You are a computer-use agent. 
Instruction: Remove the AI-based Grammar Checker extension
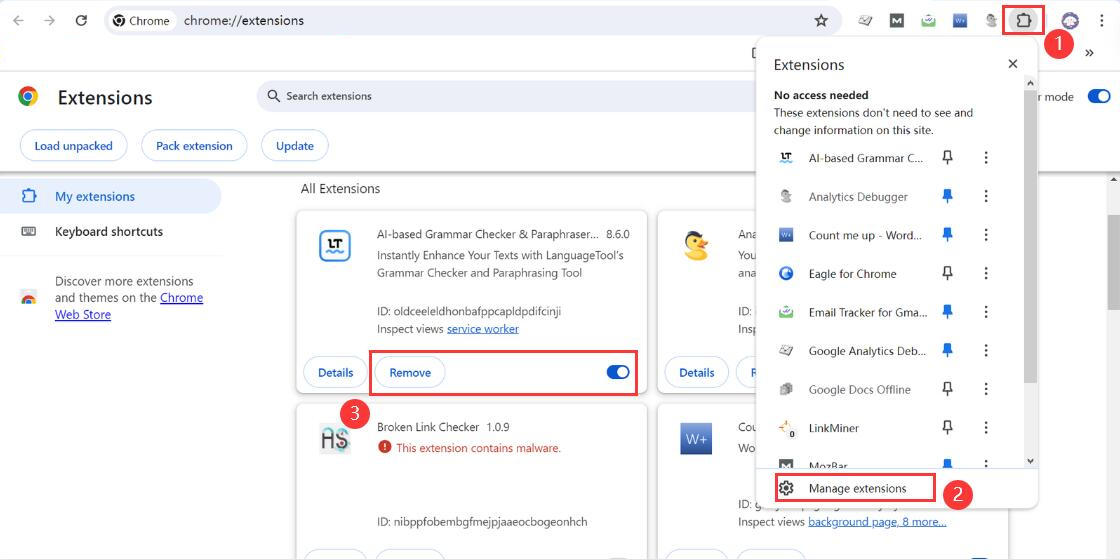[x=410, y=372]
